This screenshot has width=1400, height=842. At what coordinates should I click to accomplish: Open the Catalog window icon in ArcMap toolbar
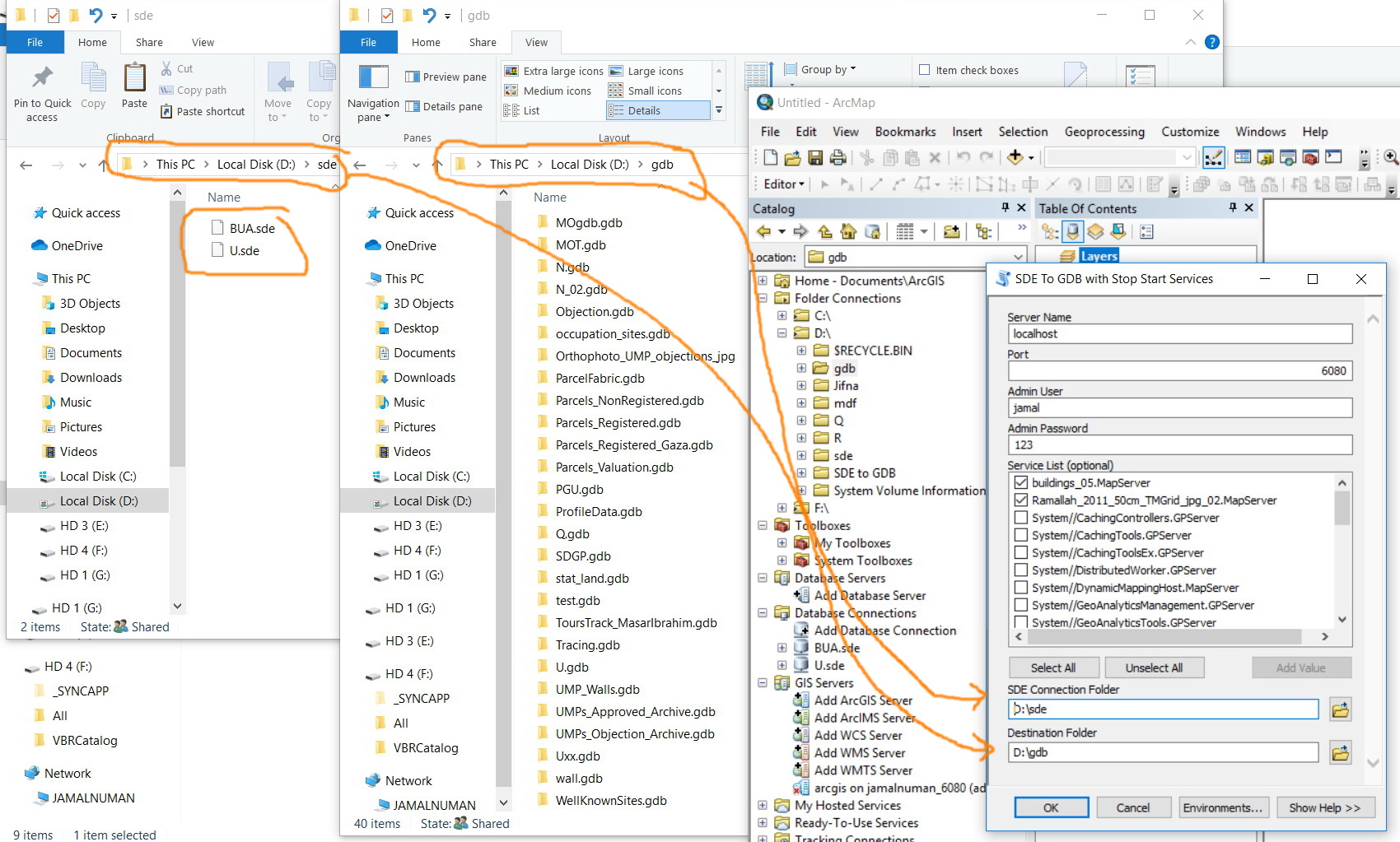[x=1266, y=157]
